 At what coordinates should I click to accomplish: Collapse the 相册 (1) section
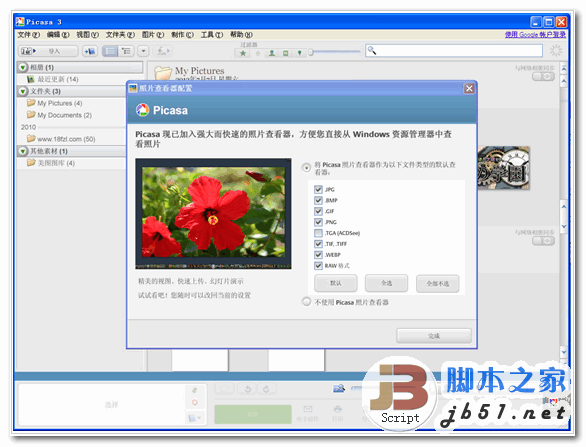(x=23, y=67)
